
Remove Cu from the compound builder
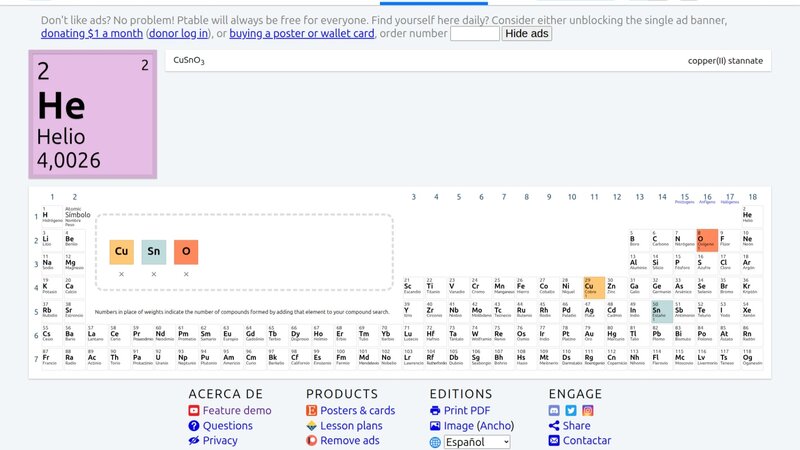122,274
